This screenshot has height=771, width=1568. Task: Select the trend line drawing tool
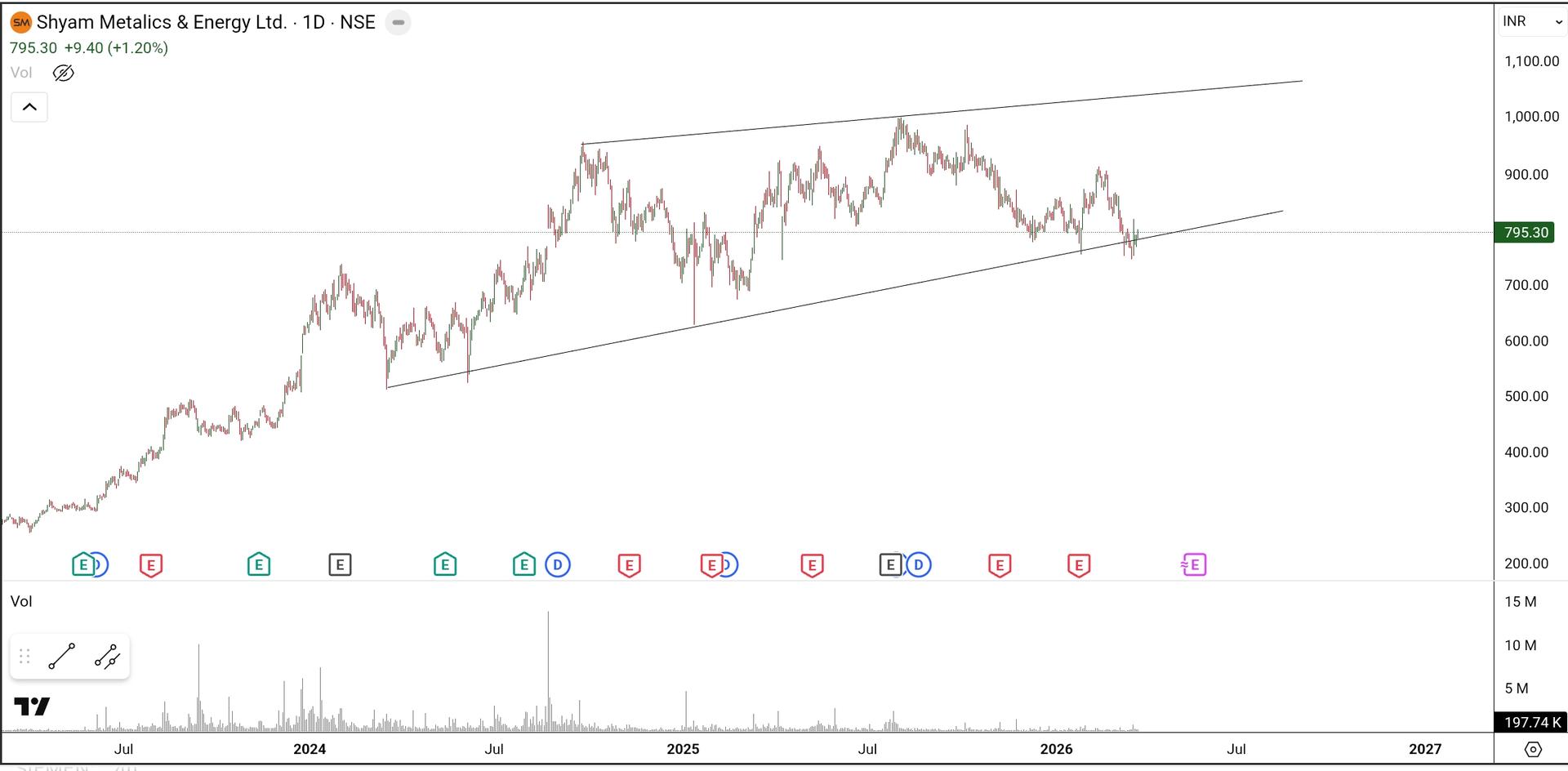(62, 657)
